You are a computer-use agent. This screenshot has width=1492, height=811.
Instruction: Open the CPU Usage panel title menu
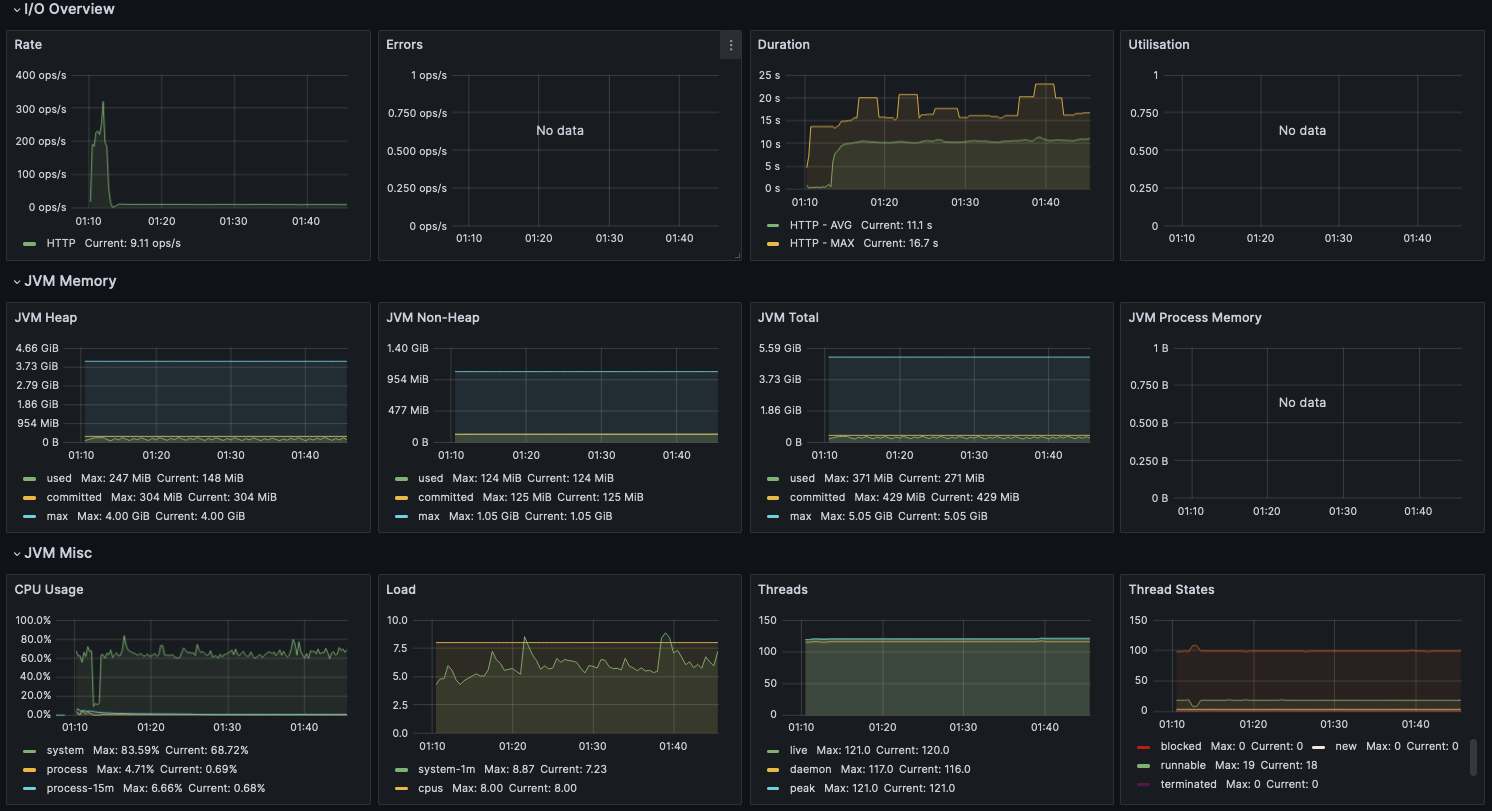point(49,590)
